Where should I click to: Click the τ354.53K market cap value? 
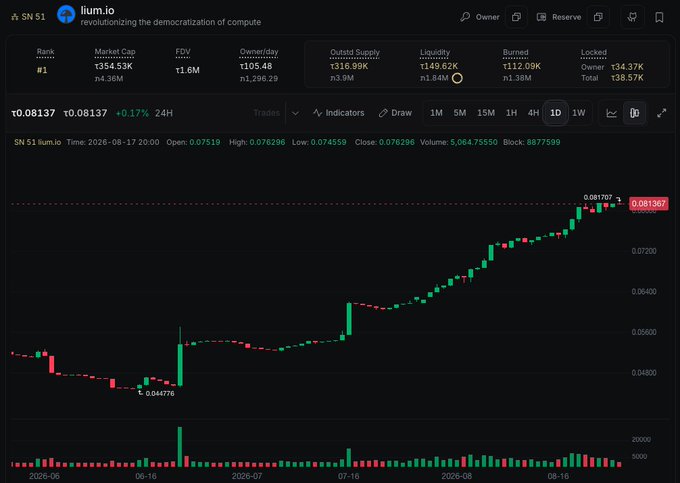coord(114,66)
